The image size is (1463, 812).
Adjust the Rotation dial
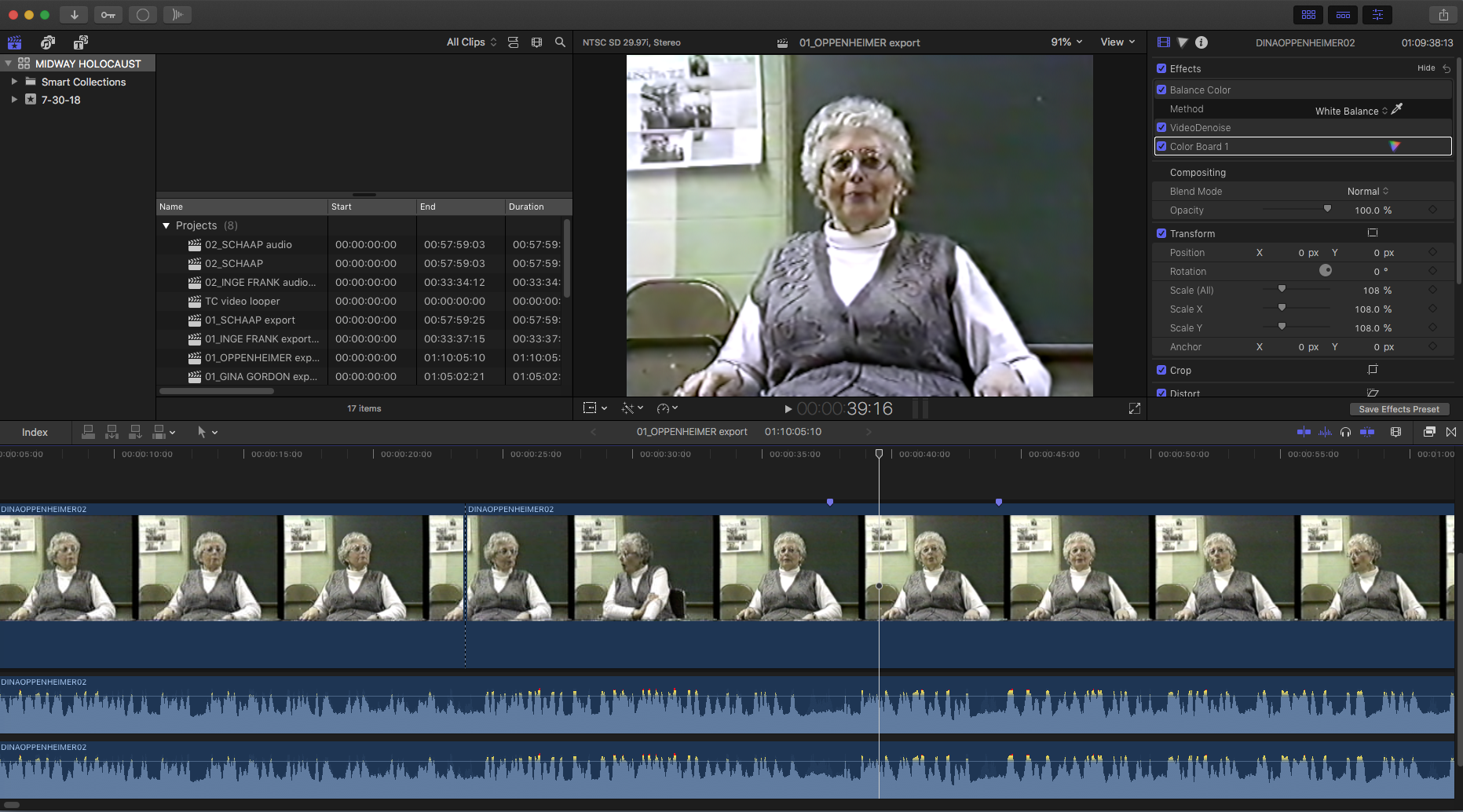coord(1326,270)
